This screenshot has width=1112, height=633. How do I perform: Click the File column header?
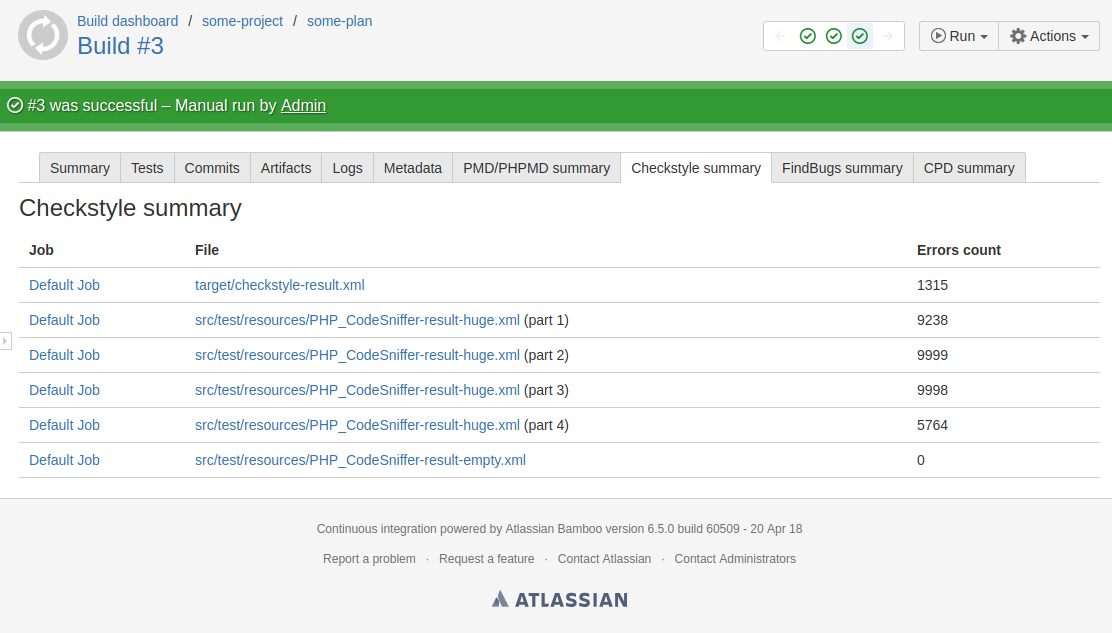(x=207, y=250)
